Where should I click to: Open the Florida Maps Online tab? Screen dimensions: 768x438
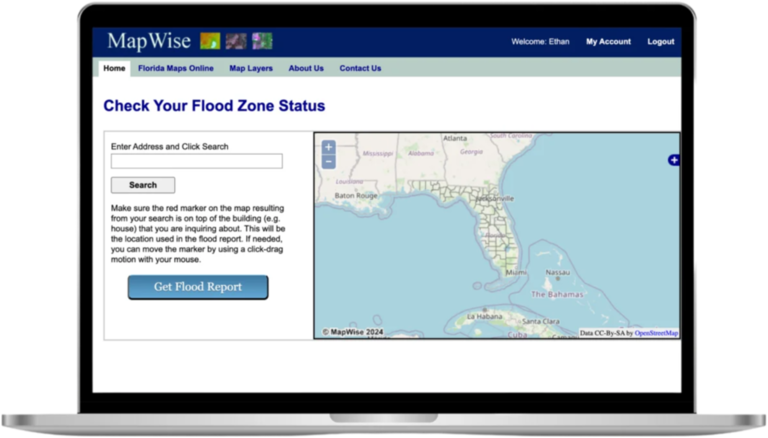tap(176, 68)
